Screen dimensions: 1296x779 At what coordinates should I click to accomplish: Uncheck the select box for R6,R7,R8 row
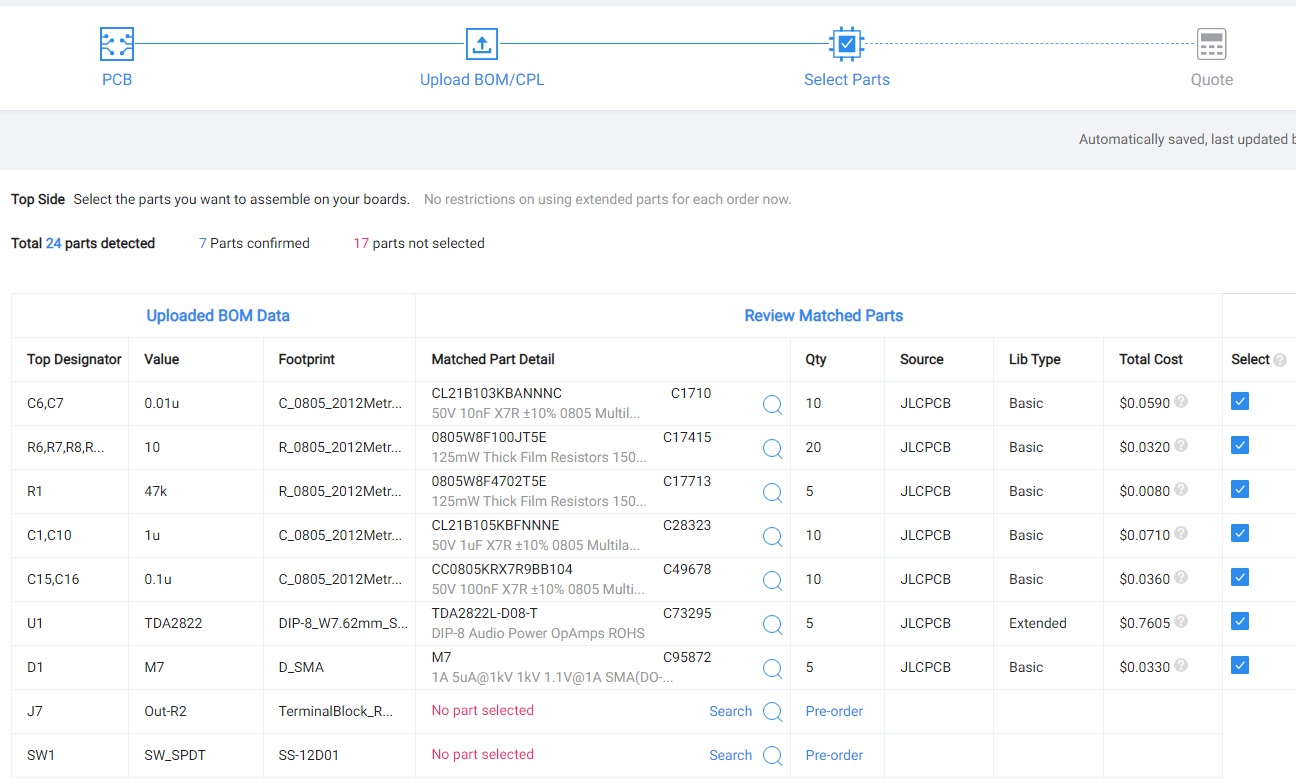point(1240,445)
